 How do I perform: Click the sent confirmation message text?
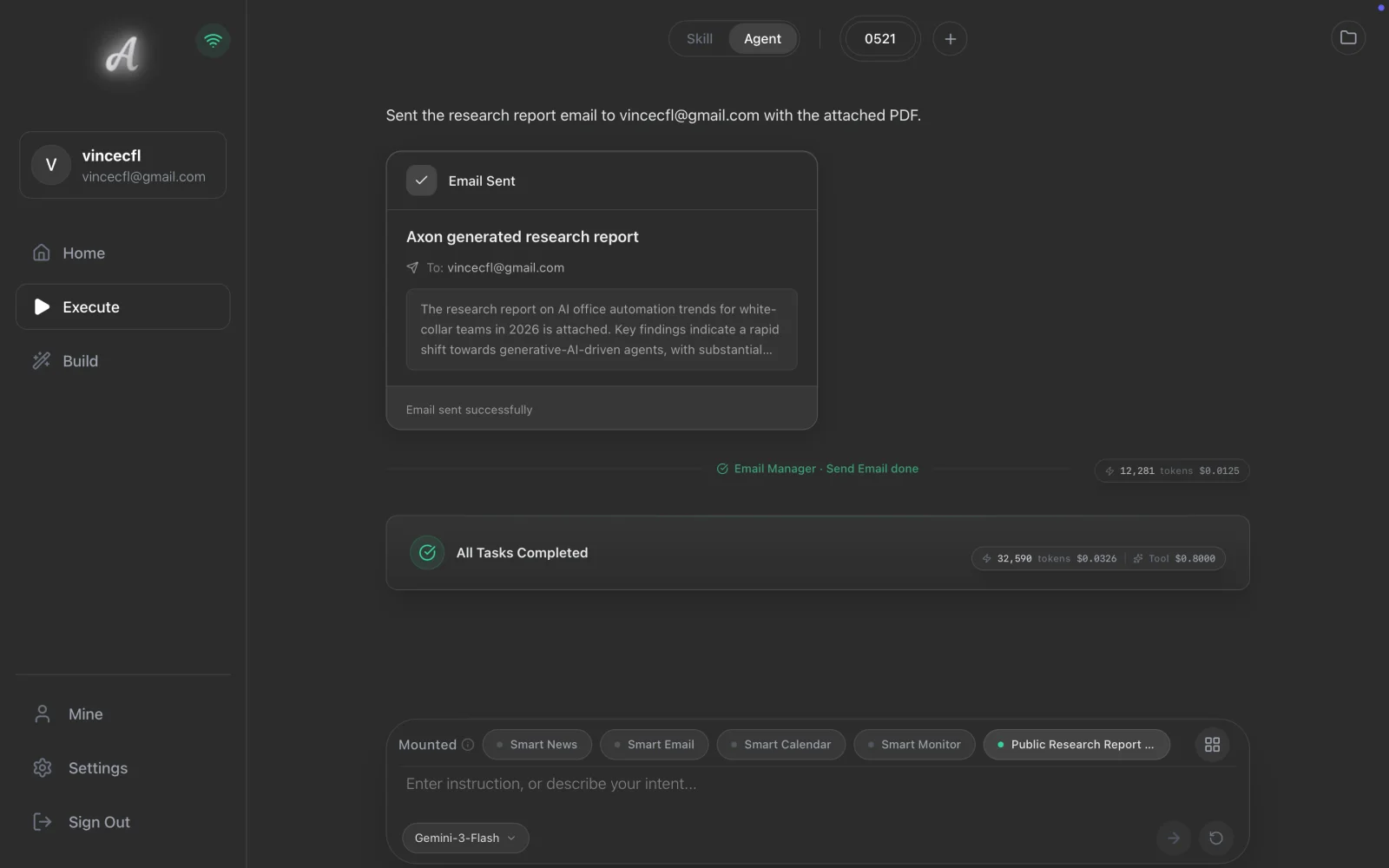pyautogui.click(x=653, y=115)
